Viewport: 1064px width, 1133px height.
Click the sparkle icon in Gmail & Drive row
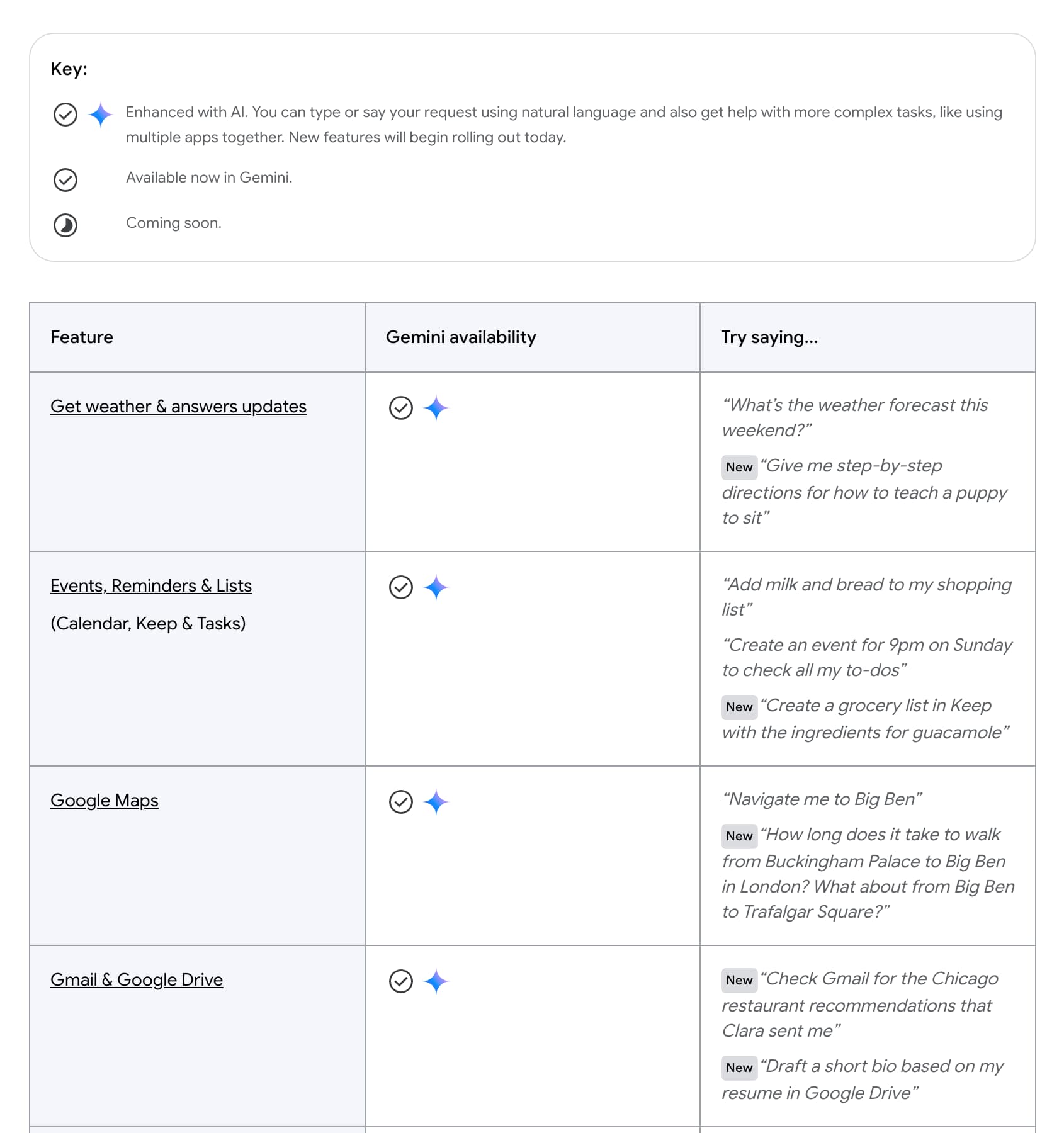click(436, 981)
